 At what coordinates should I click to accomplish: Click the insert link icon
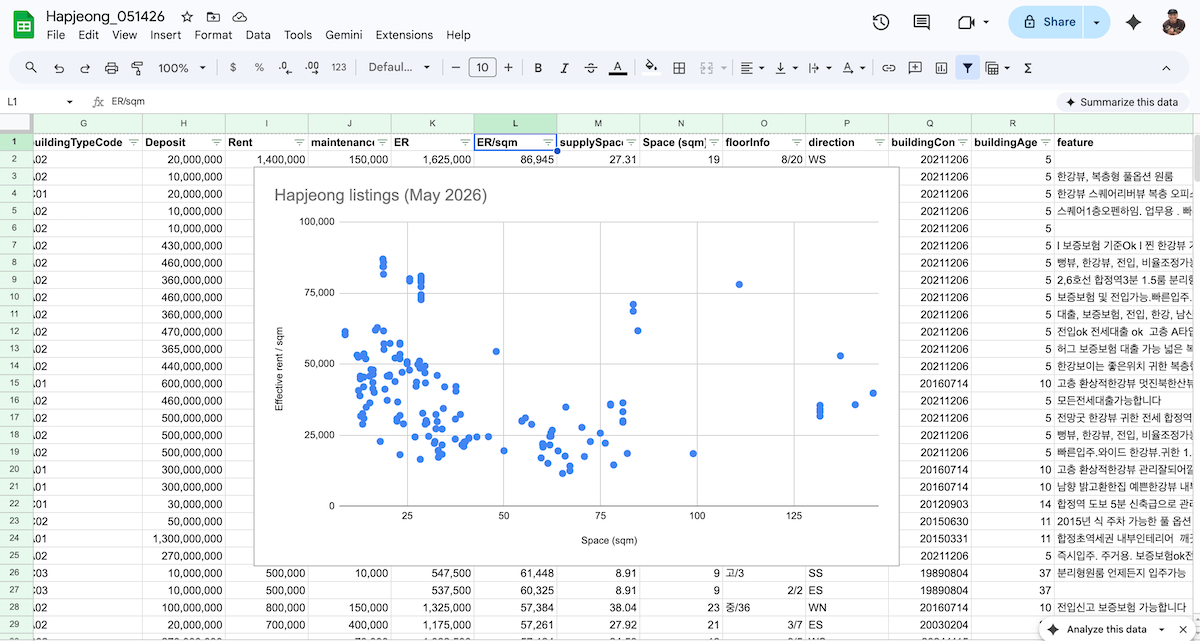pos(888,68)
